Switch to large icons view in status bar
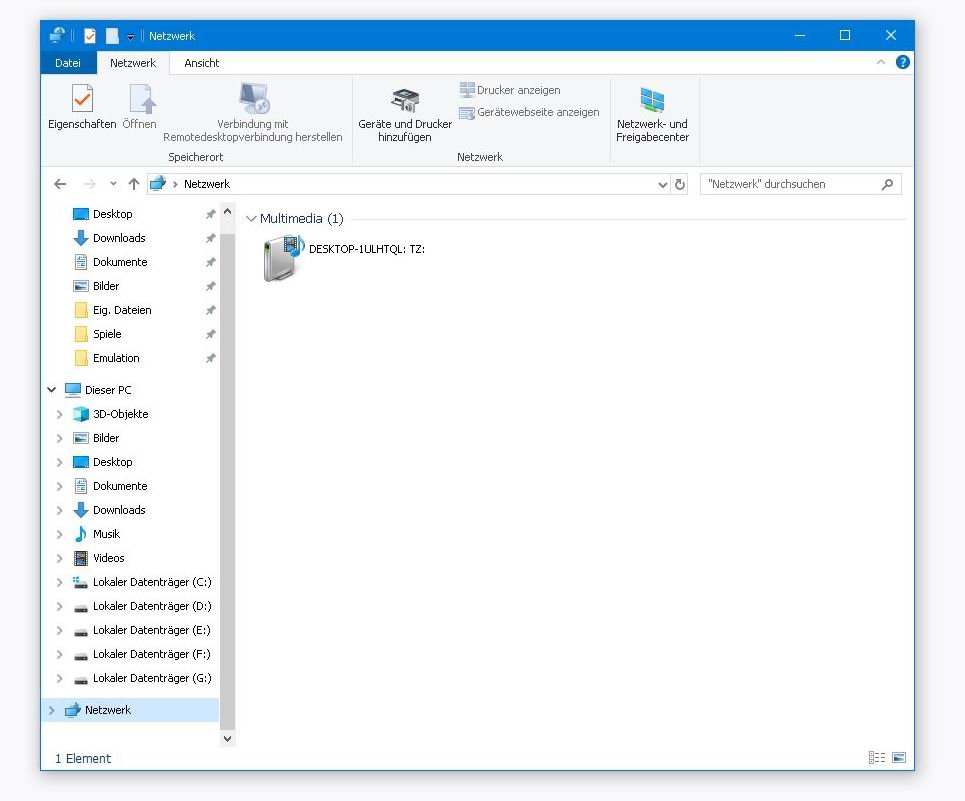Image resolution: width=965 pixels, height=801 pixels. click(899, 757)
